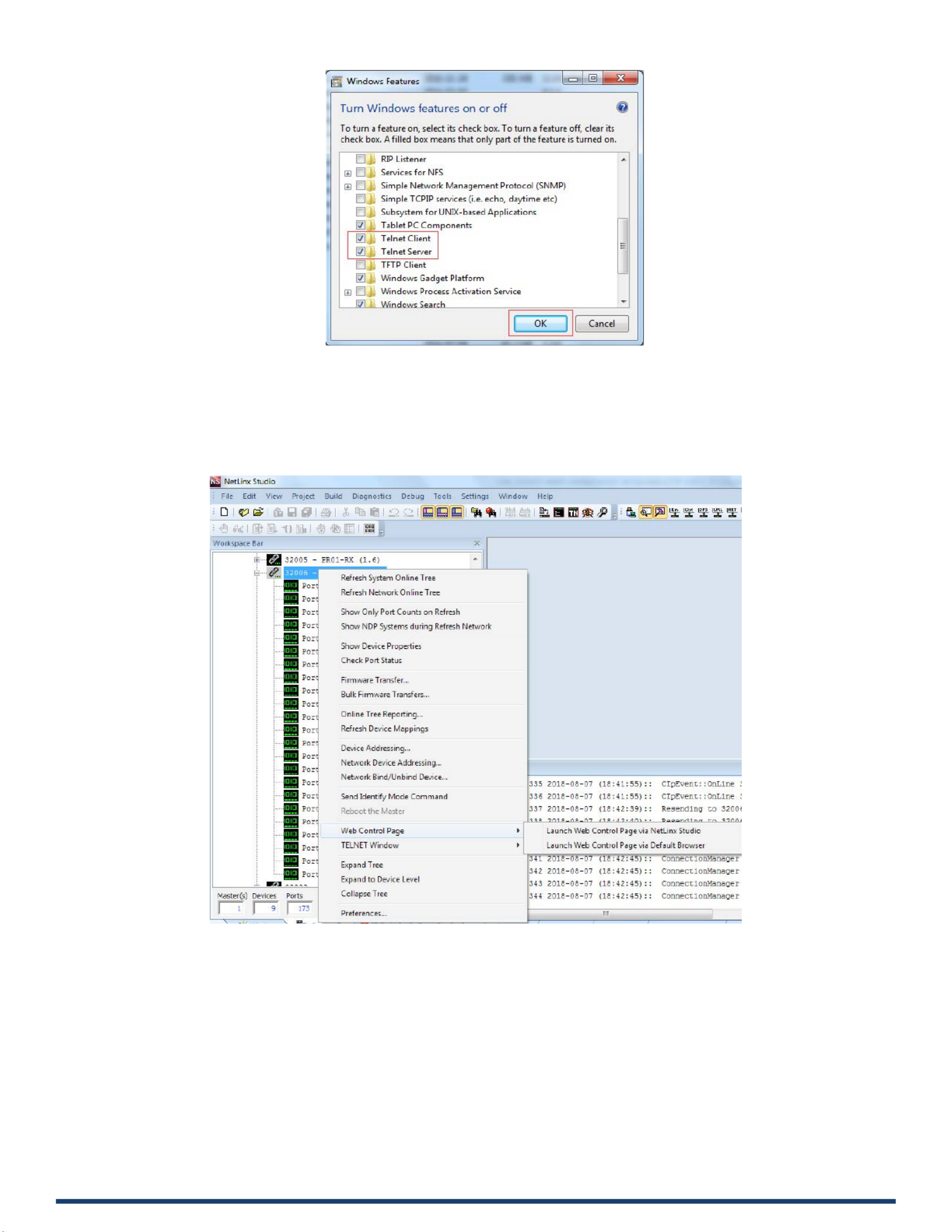Expand the 32005 - FR01-RX tree node
Viewport: 952px width, 1232px height.
point(257,560)
